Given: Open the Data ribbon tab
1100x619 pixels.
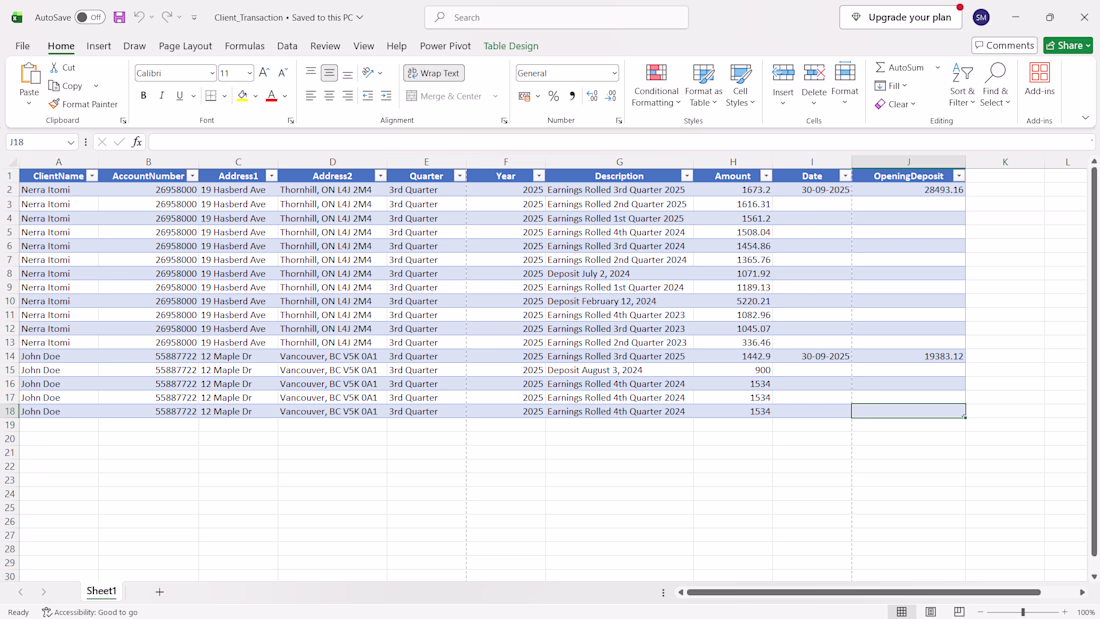Looking at the screenshot, I should click(x=287, y=46).
